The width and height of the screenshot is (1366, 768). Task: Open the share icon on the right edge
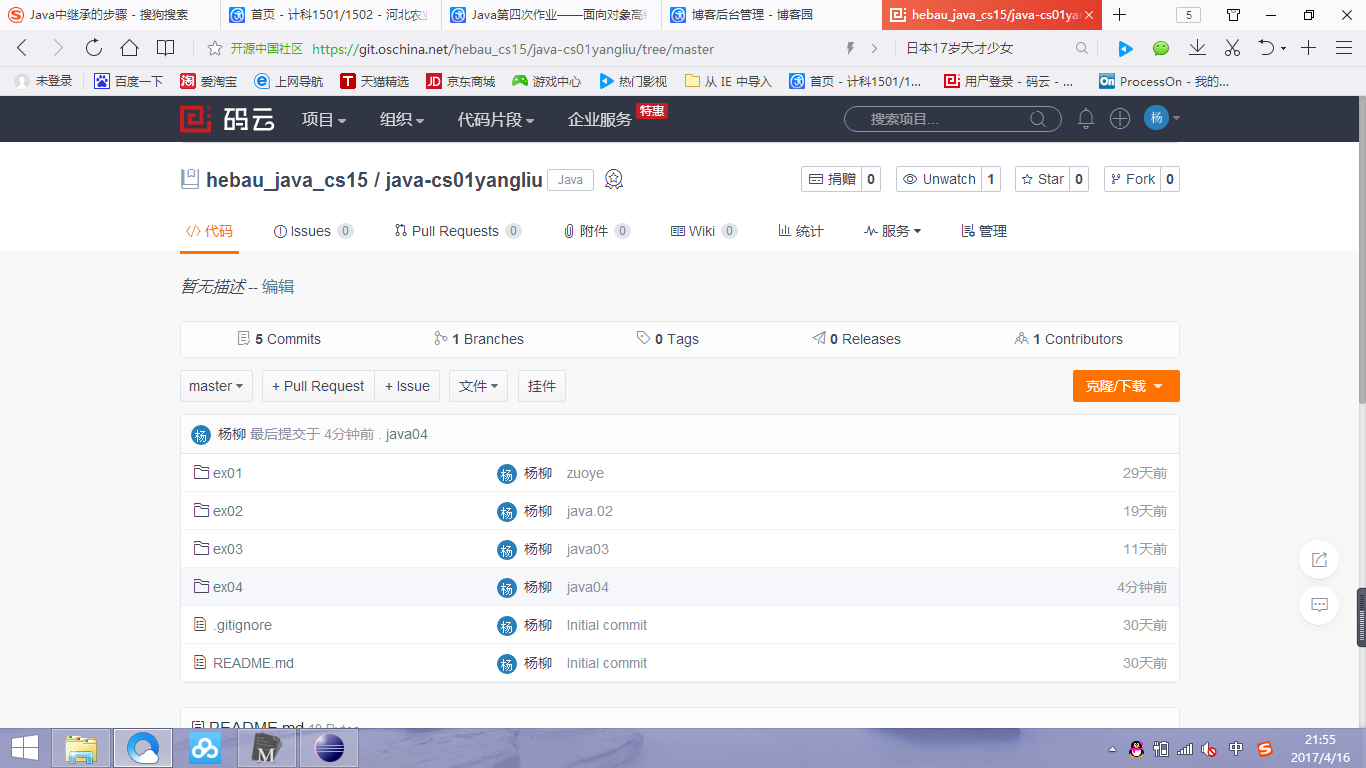click(x=1318, y=559)
